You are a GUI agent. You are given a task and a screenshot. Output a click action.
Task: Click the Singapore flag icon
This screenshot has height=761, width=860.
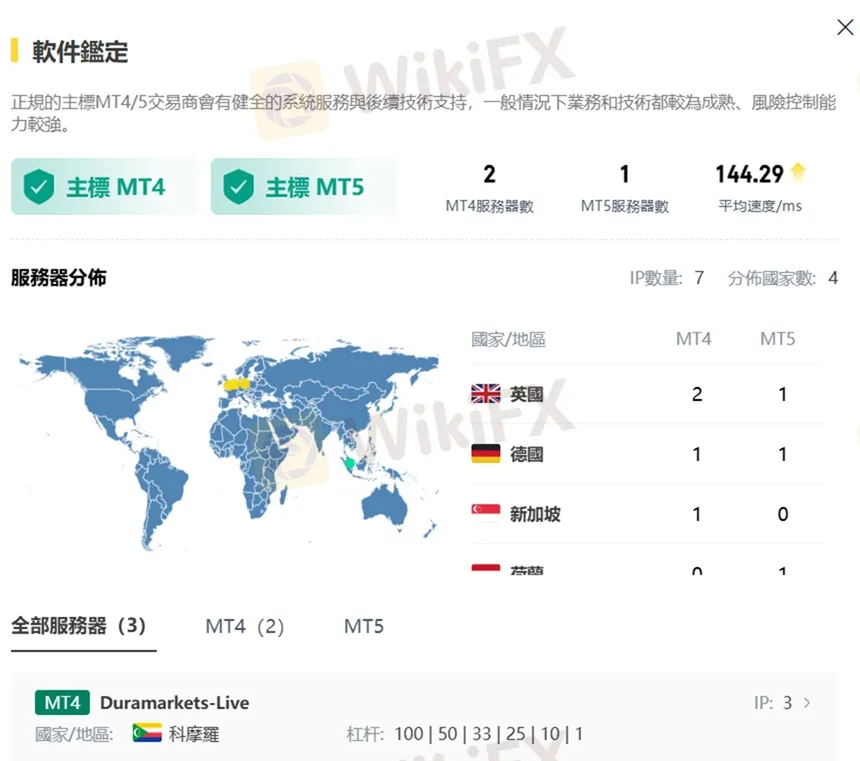click(485, 513)
